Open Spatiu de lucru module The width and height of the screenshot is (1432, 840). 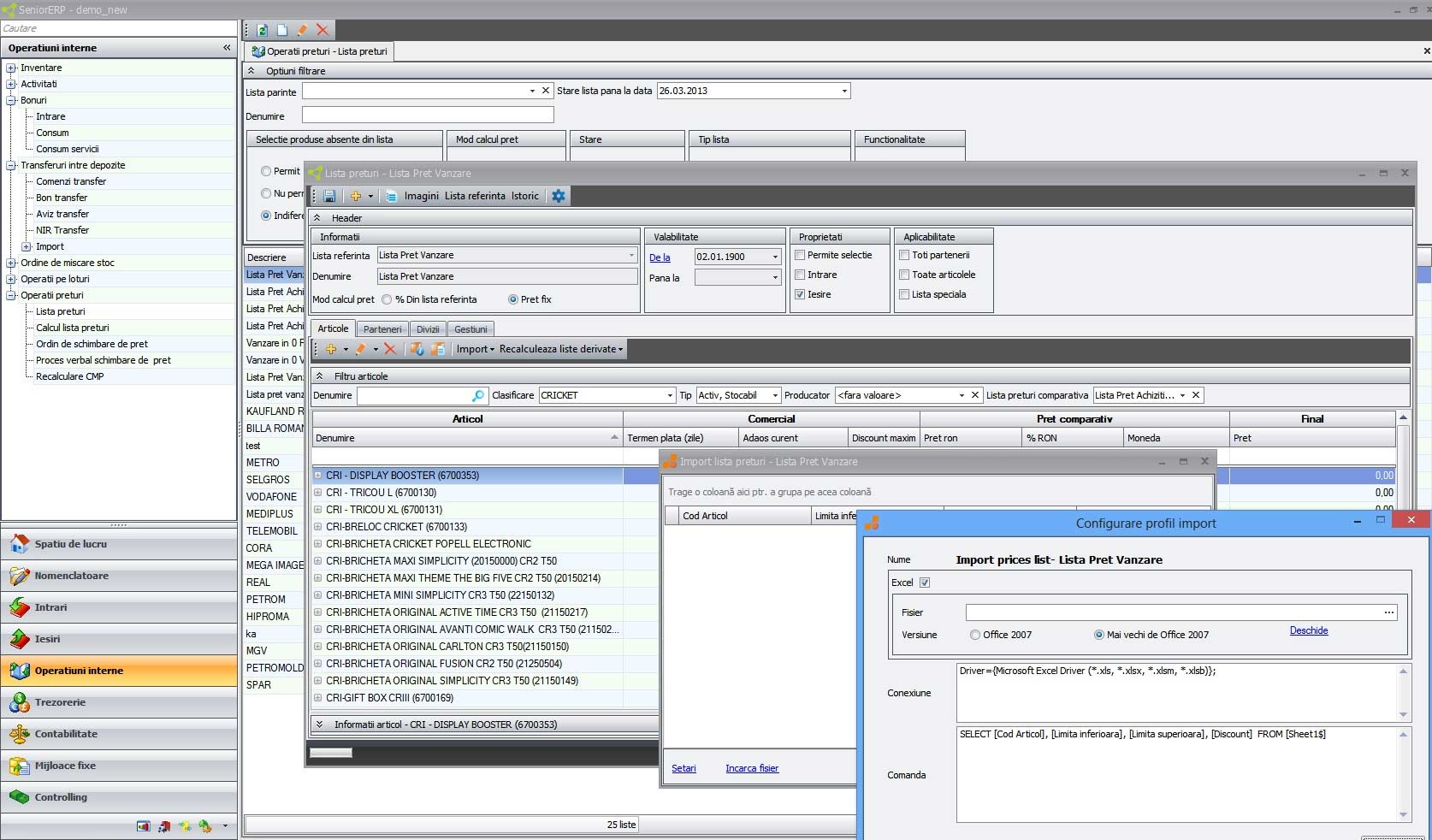click(119, 544)
